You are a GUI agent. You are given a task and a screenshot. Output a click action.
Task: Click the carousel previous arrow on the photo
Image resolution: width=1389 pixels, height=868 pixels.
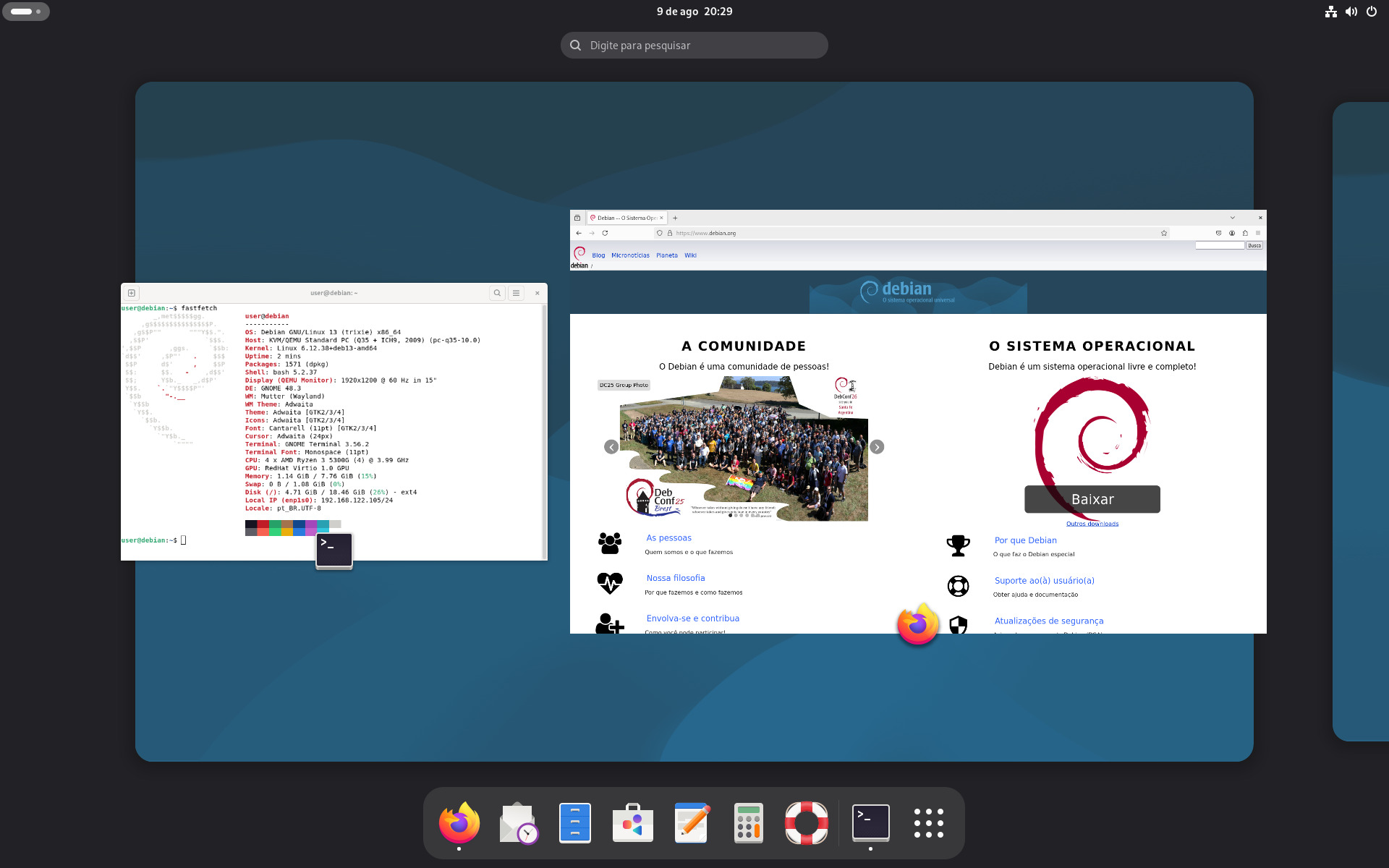[611, 447]
